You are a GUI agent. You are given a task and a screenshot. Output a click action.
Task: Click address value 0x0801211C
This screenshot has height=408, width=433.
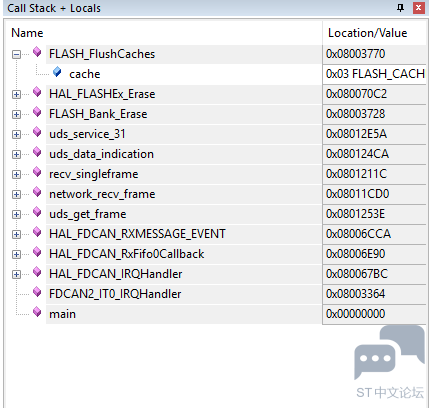pos(356,174)
